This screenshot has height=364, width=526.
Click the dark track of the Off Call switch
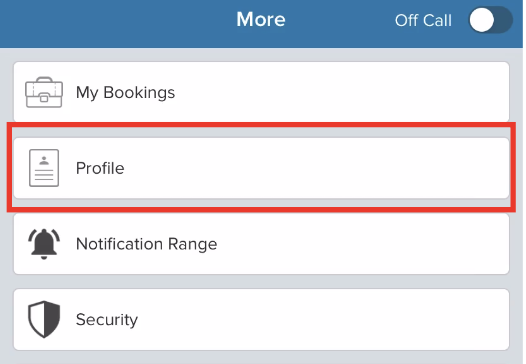(504, 20)
